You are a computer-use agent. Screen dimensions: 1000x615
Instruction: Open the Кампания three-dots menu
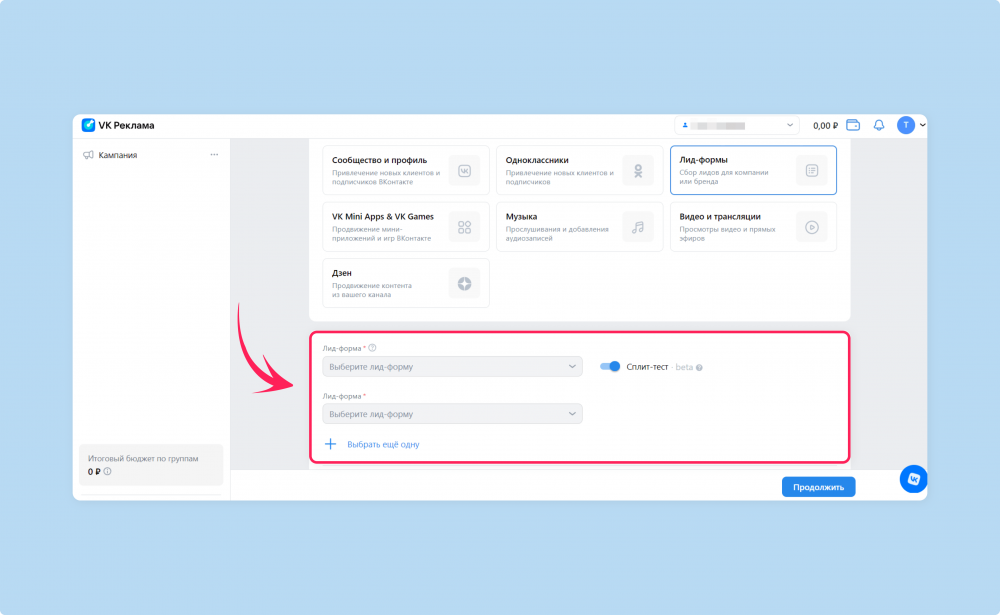pyautogui.click(x=214, y=154)
